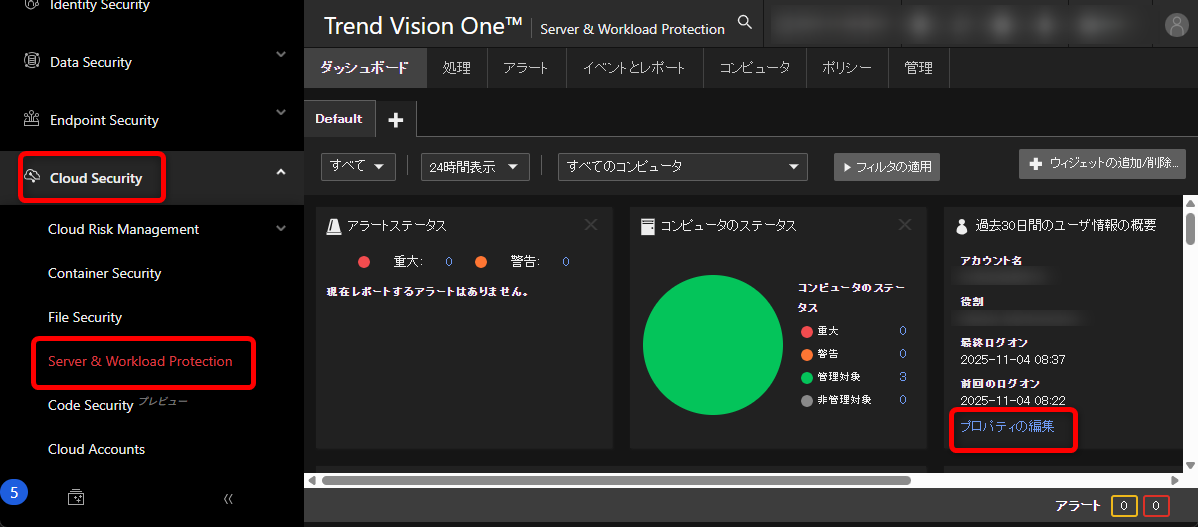Open the すべてのコンピュータ dropdown
Screen dimensions: 1198x527
coord(683,167)
